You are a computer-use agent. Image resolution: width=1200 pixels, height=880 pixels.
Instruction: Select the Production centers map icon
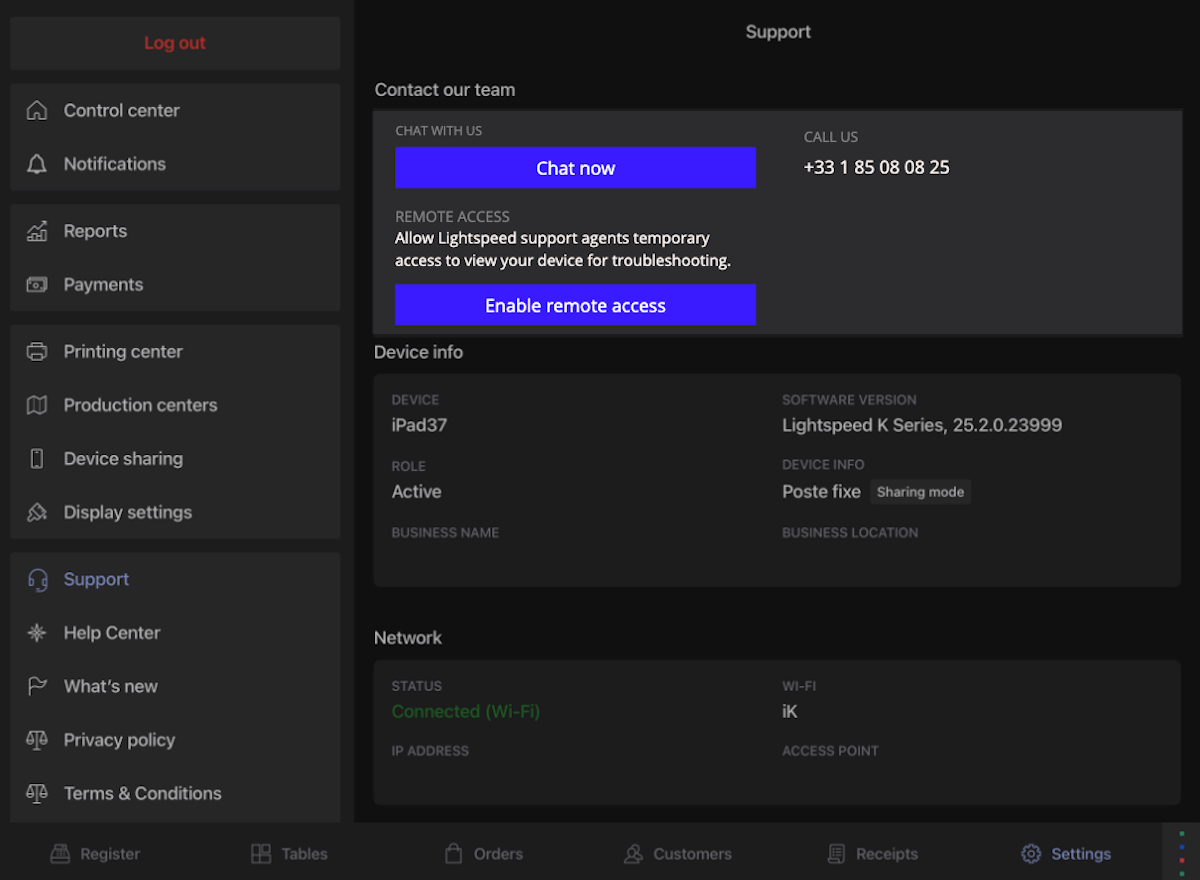click(x=37, y=405)
